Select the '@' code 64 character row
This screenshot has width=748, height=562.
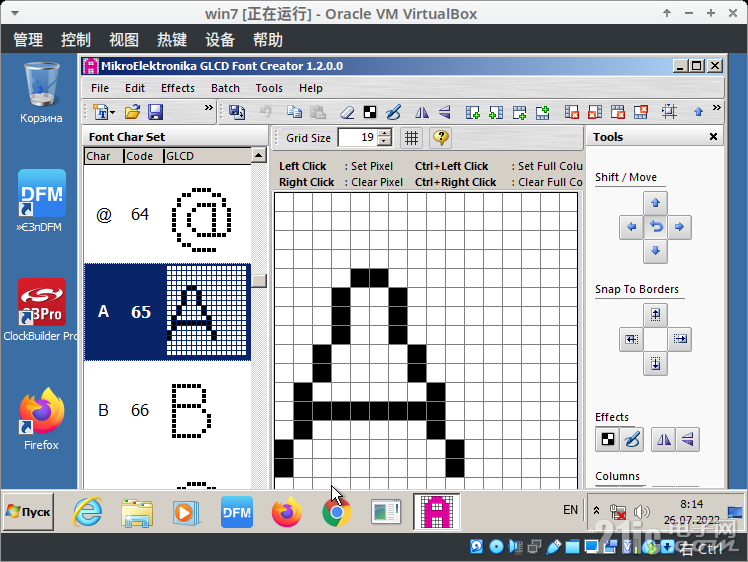[x=167, y=215]
